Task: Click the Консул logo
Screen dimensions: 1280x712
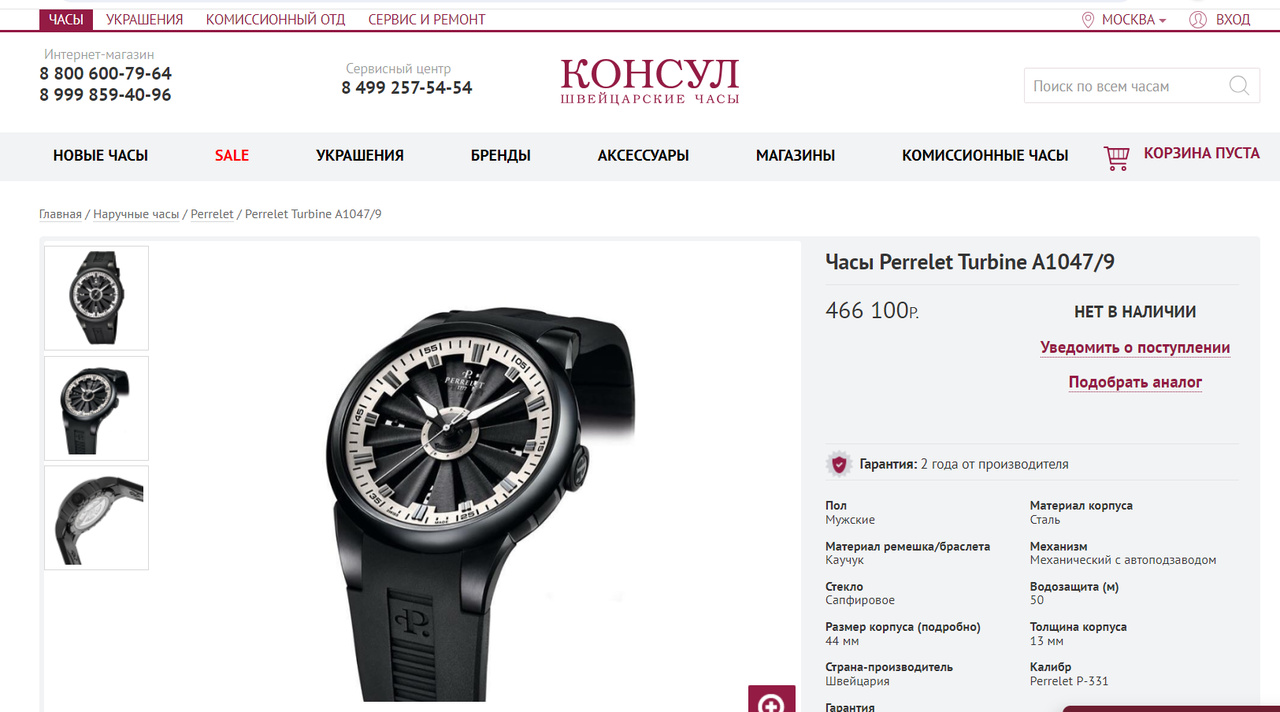Action: pyautogui.click(x=650, y=81)
